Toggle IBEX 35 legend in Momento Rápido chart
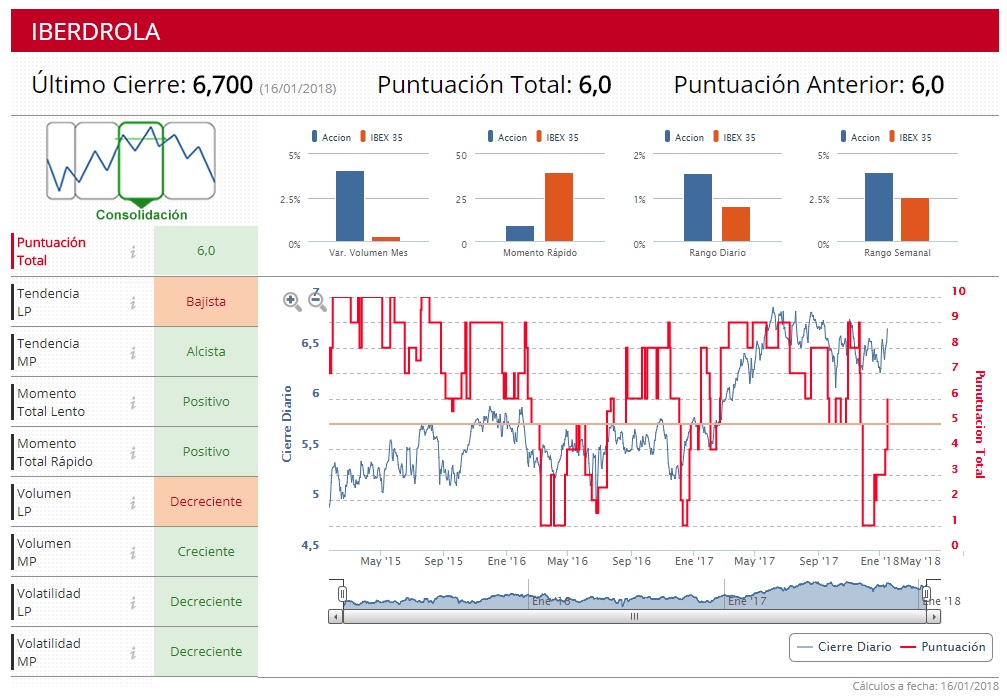This screenshot has width=1007, height=698. tap(557, 137)
